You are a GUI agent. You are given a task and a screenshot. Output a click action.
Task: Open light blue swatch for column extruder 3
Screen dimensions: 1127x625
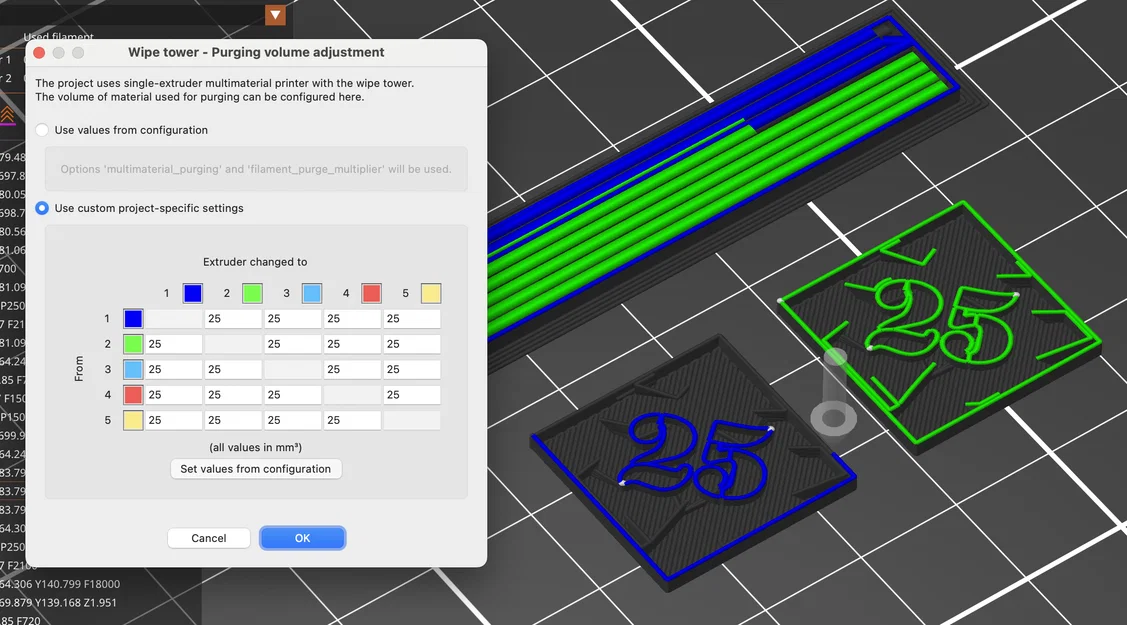coord(312,293)
